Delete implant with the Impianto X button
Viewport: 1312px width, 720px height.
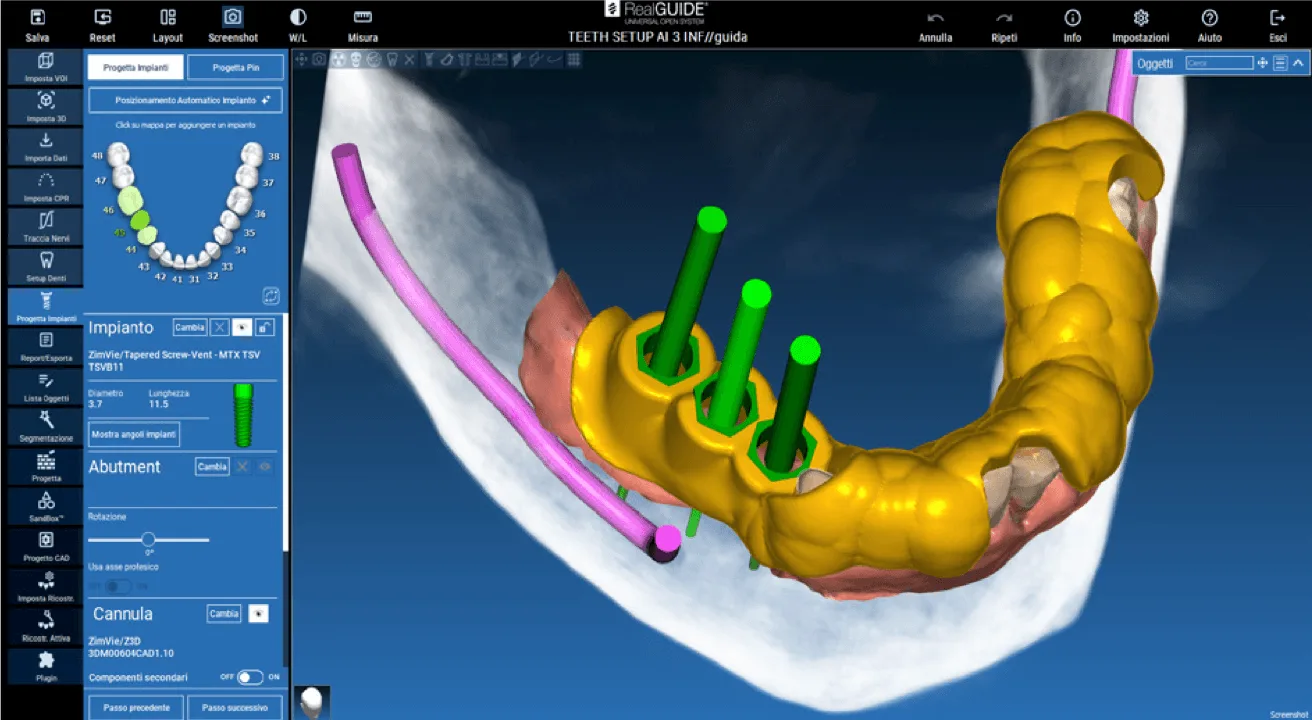point(220,327)
